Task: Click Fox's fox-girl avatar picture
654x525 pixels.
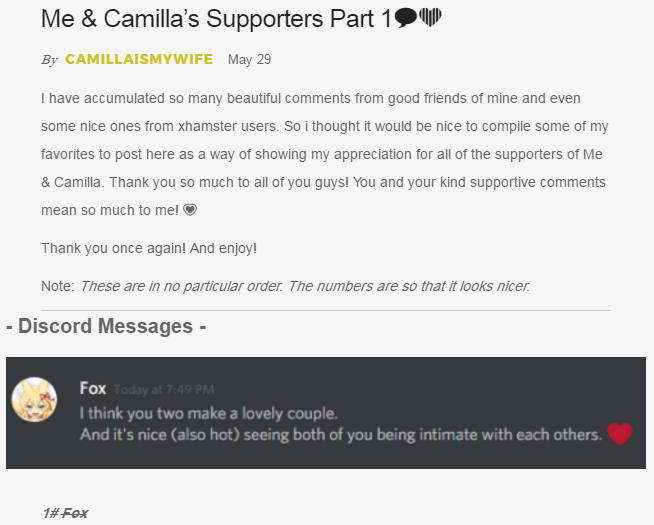Action: coord(34,399)
